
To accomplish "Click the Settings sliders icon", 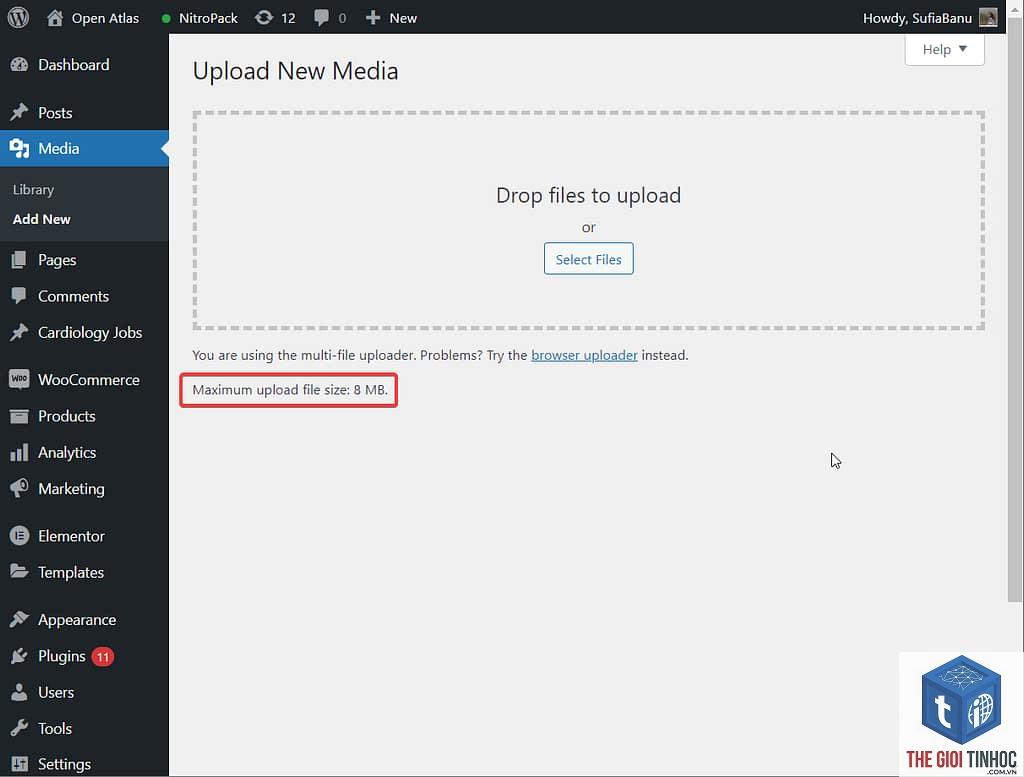I will coord(20,764).
